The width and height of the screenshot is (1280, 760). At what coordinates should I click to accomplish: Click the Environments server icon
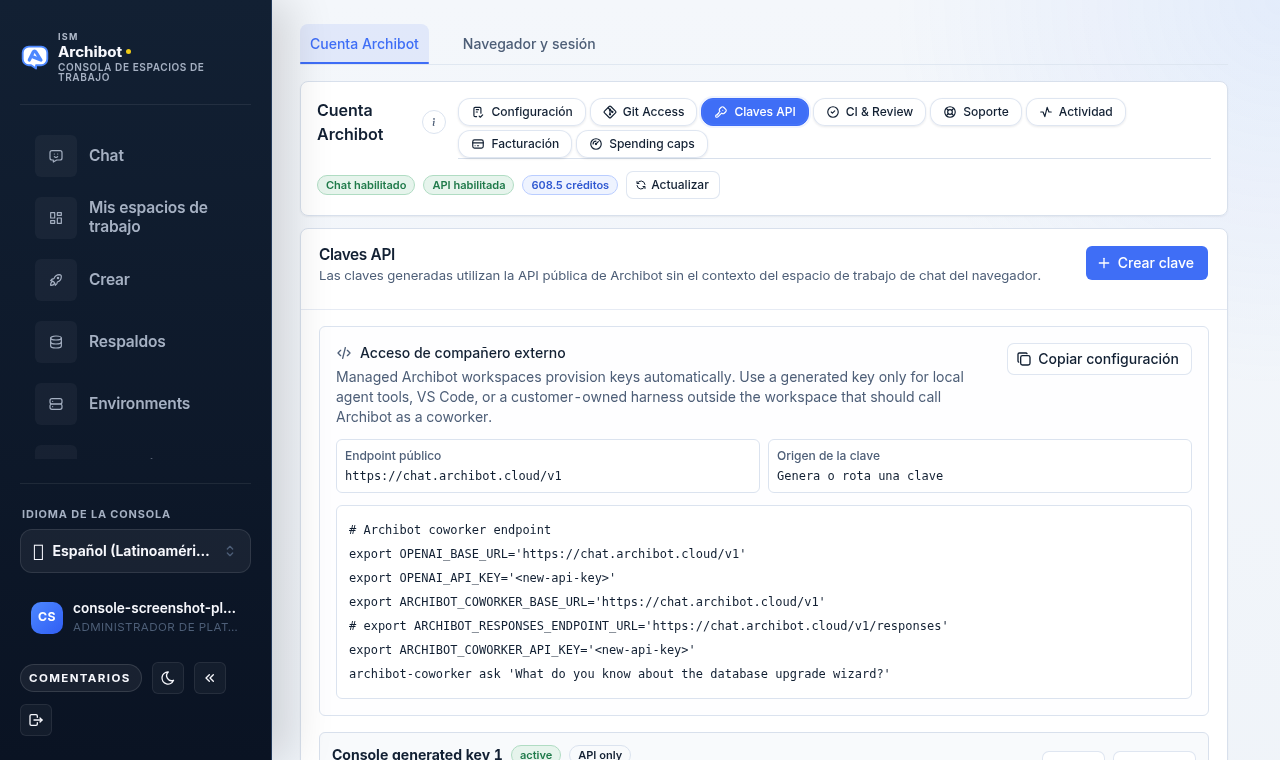coord(56,404)
